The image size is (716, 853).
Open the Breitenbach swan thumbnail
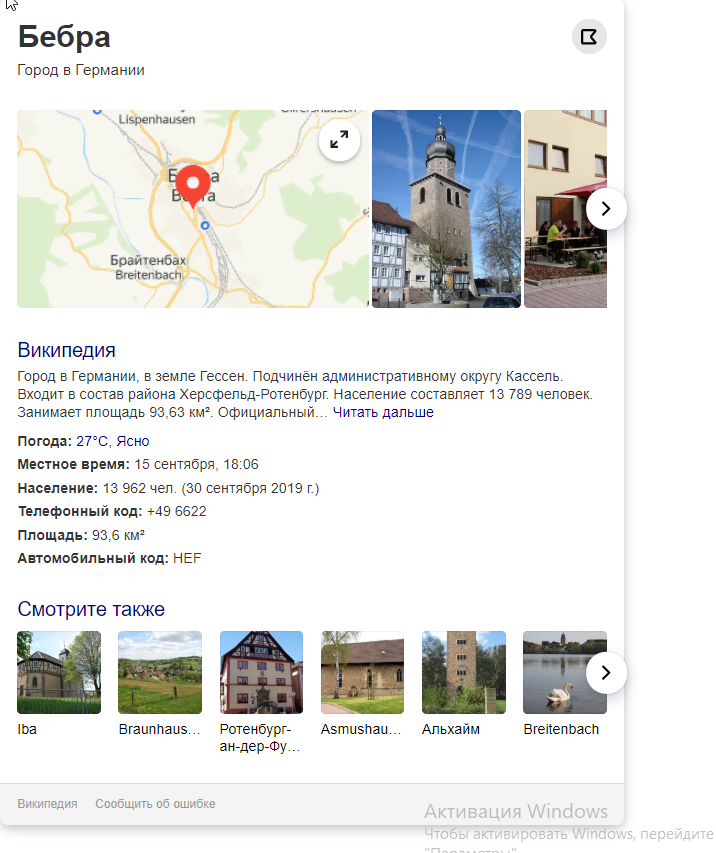click(565, 672)
